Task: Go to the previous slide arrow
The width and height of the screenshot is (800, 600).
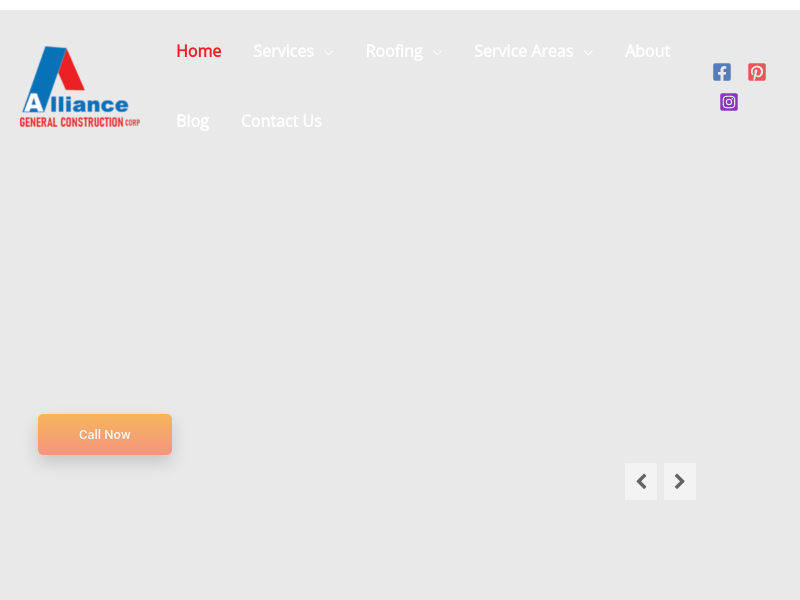Action: (641, 481)
